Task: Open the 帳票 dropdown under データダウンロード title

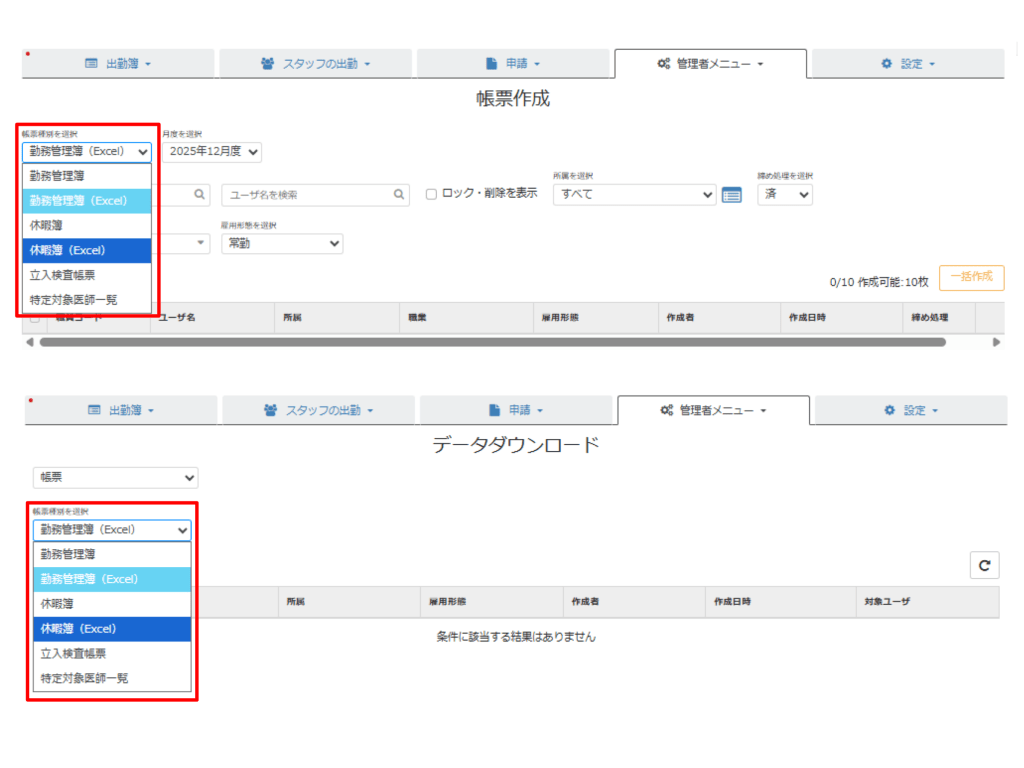Action: click(x=115, y=478)
